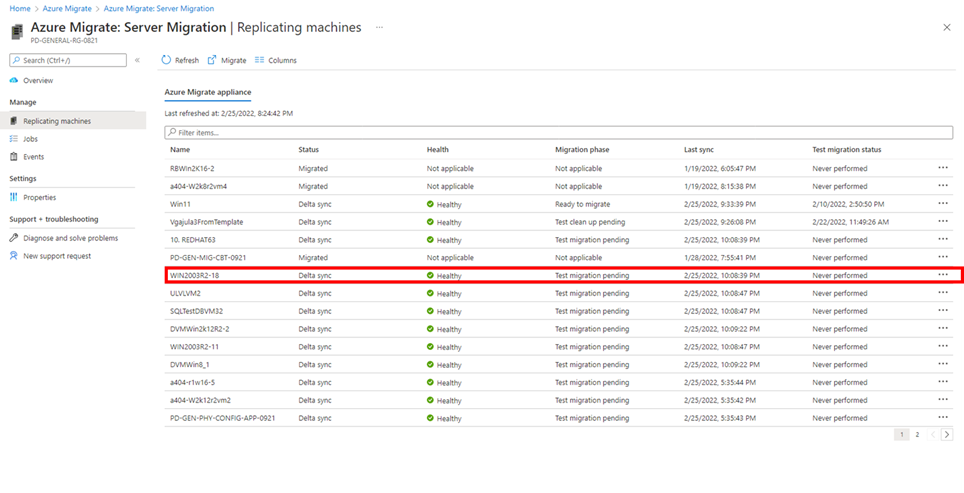Viewport: 964px width, 493px height.
Task: Open ellipsis menu for a404-r1w16-5
Action: [943, 382]
